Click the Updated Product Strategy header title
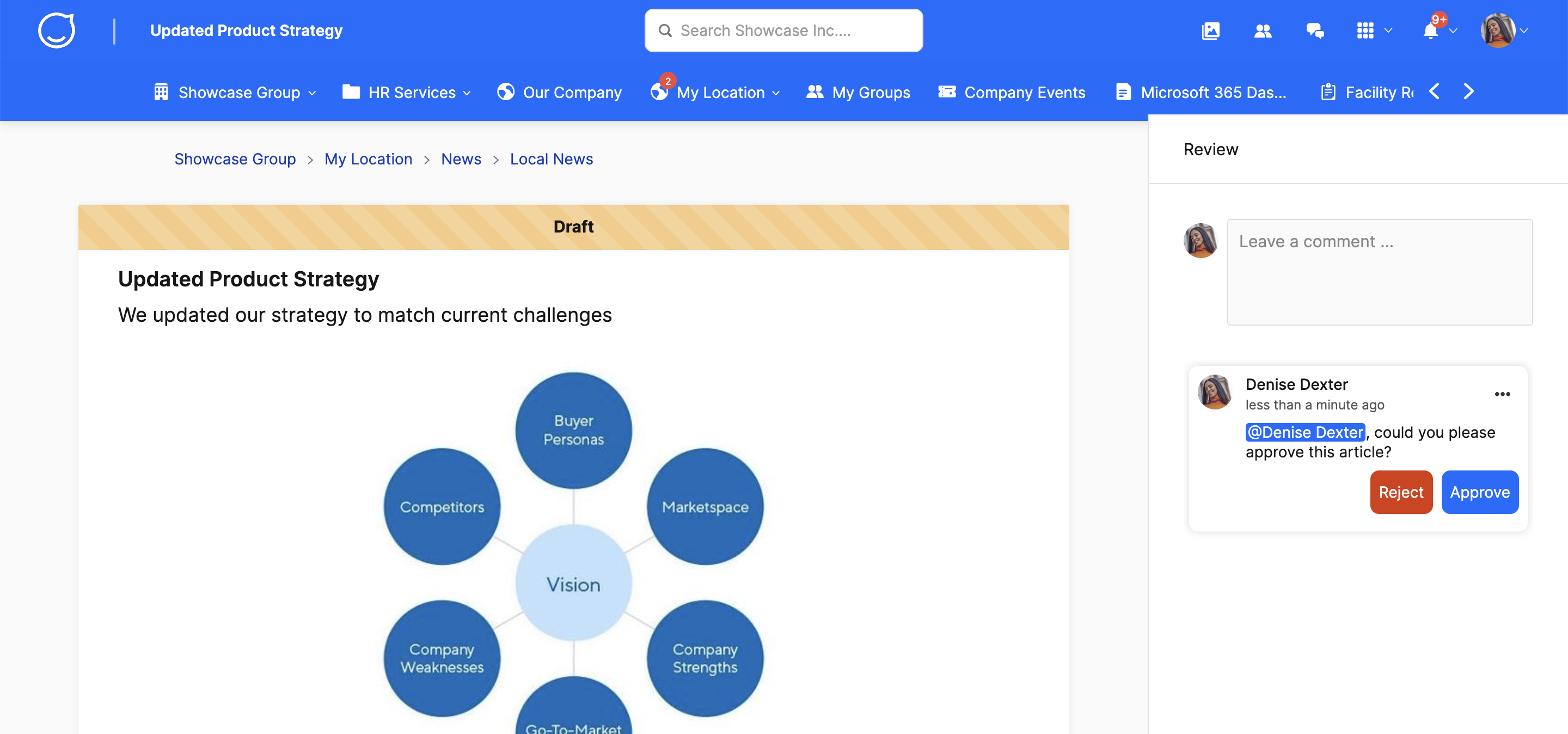This screenshot has height=734, width=1568. (246, 30)
